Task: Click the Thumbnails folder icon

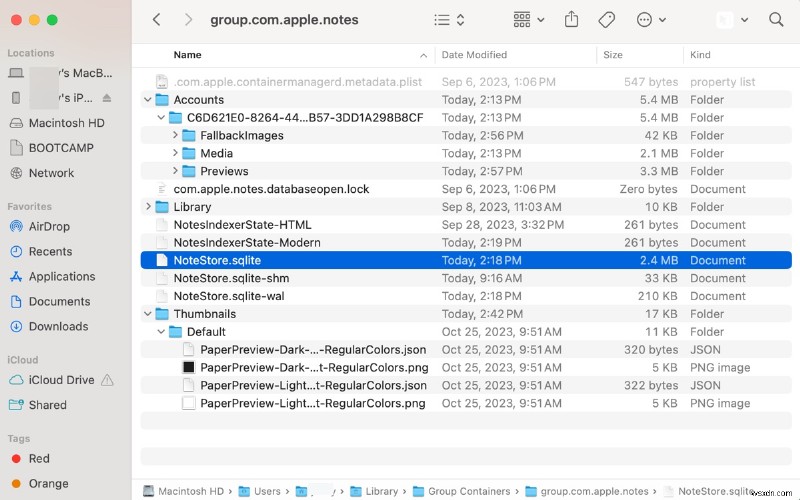Action: [162, 313]
